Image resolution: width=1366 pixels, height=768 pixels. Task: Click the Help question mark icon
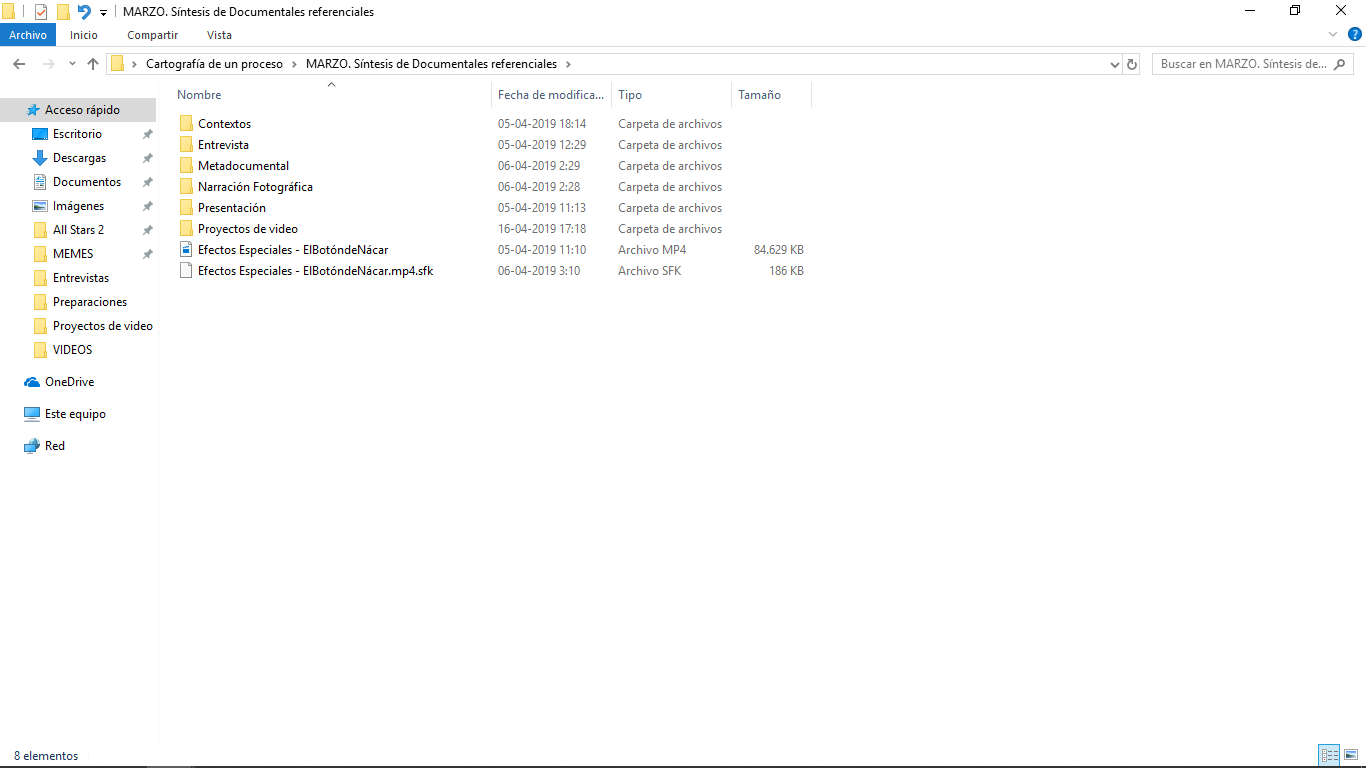click(1354, 35)
